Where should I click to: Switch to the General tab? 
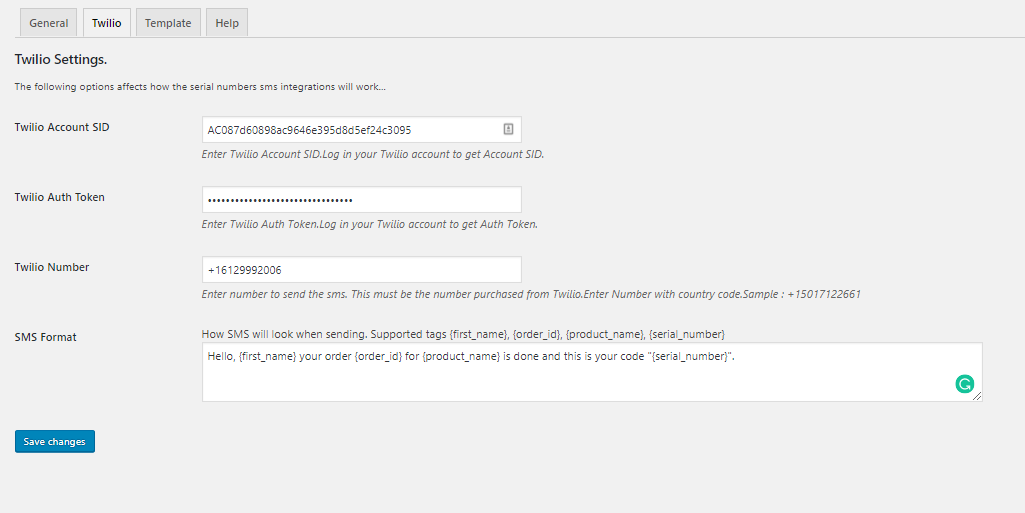click(48, 23)
